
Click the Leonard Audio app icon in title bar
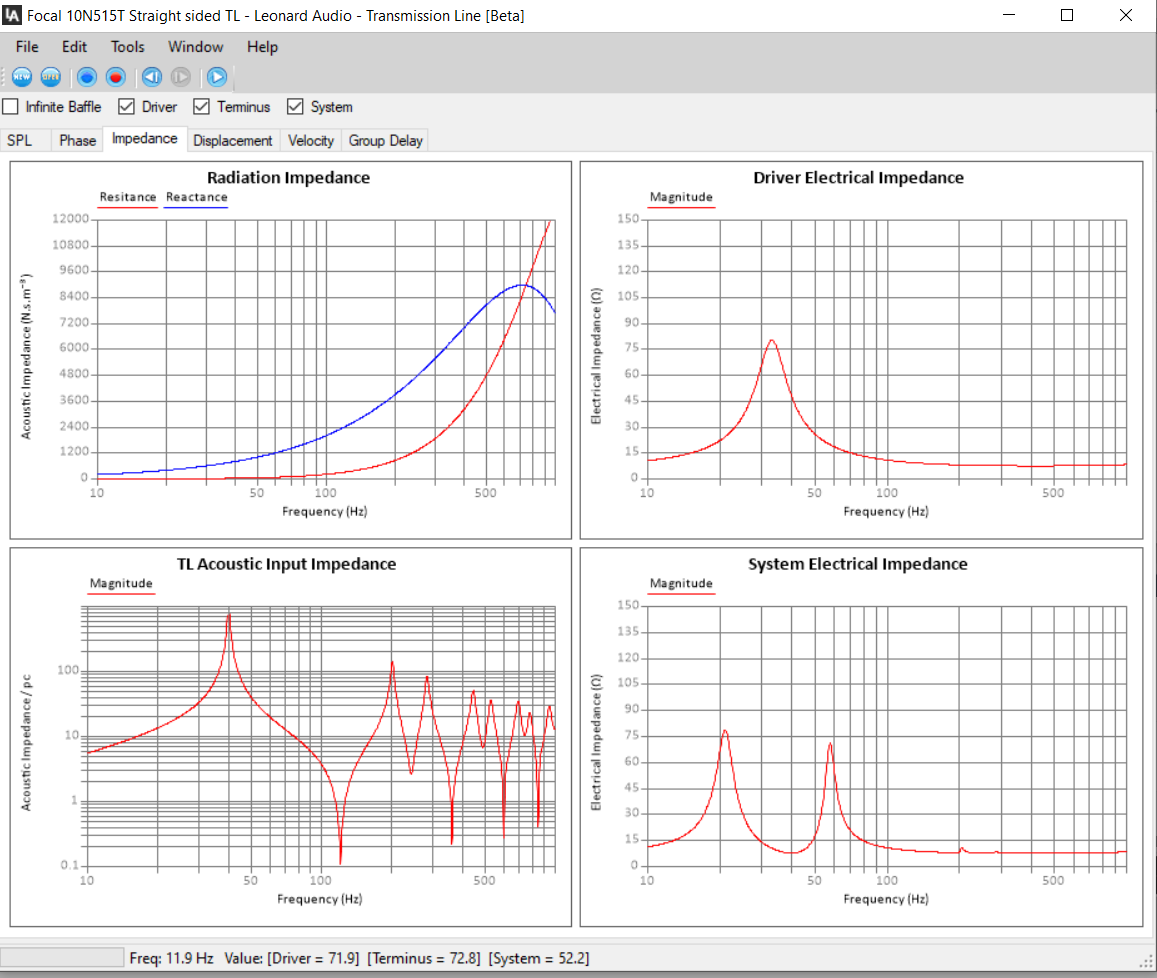click(13, 16)
